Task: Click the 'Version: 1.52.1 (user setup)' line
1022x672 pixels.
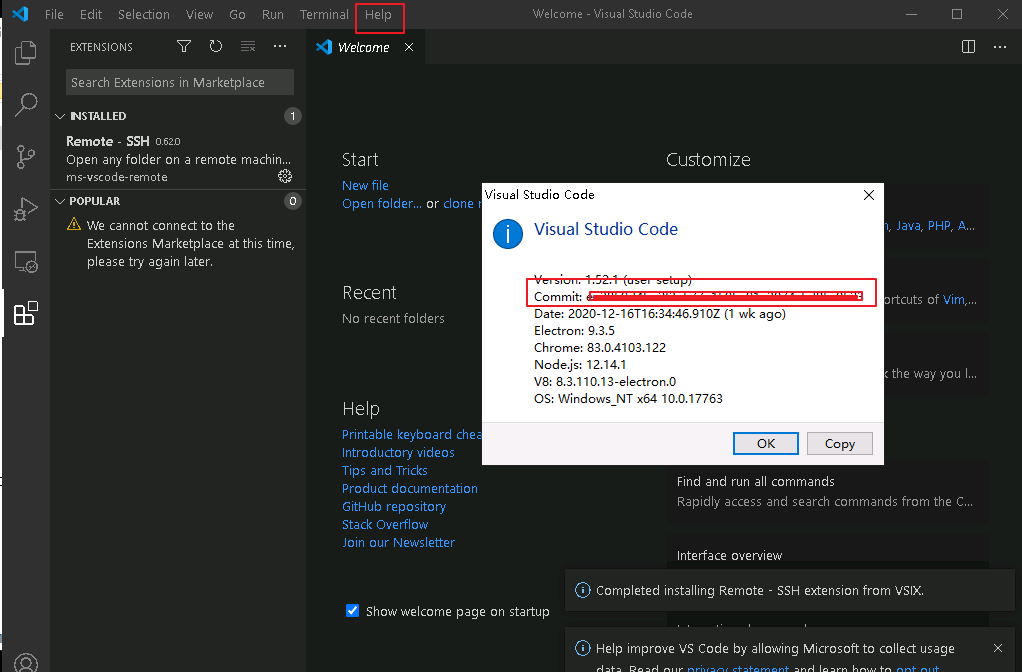Action: [613, 280]
